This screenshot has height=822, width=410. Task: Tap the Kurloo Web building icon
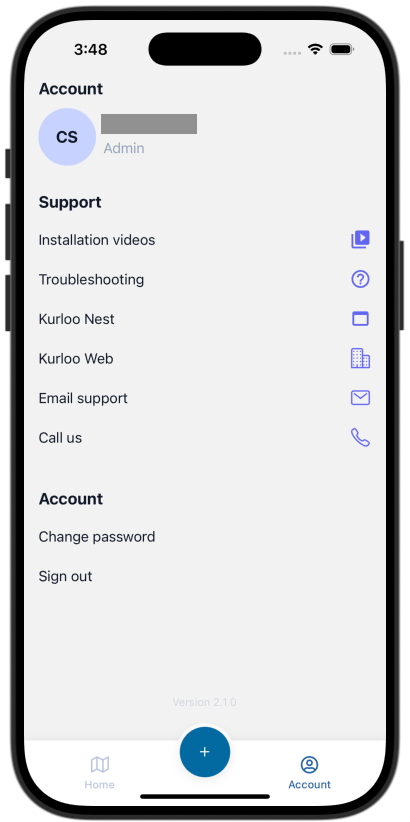[x=360, y=359]
